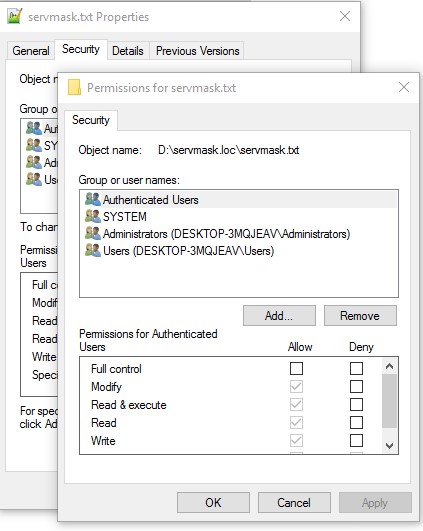423x531 pixels.
Task: Toggle Allow checkbox for Read & execute
Action: 296,404
